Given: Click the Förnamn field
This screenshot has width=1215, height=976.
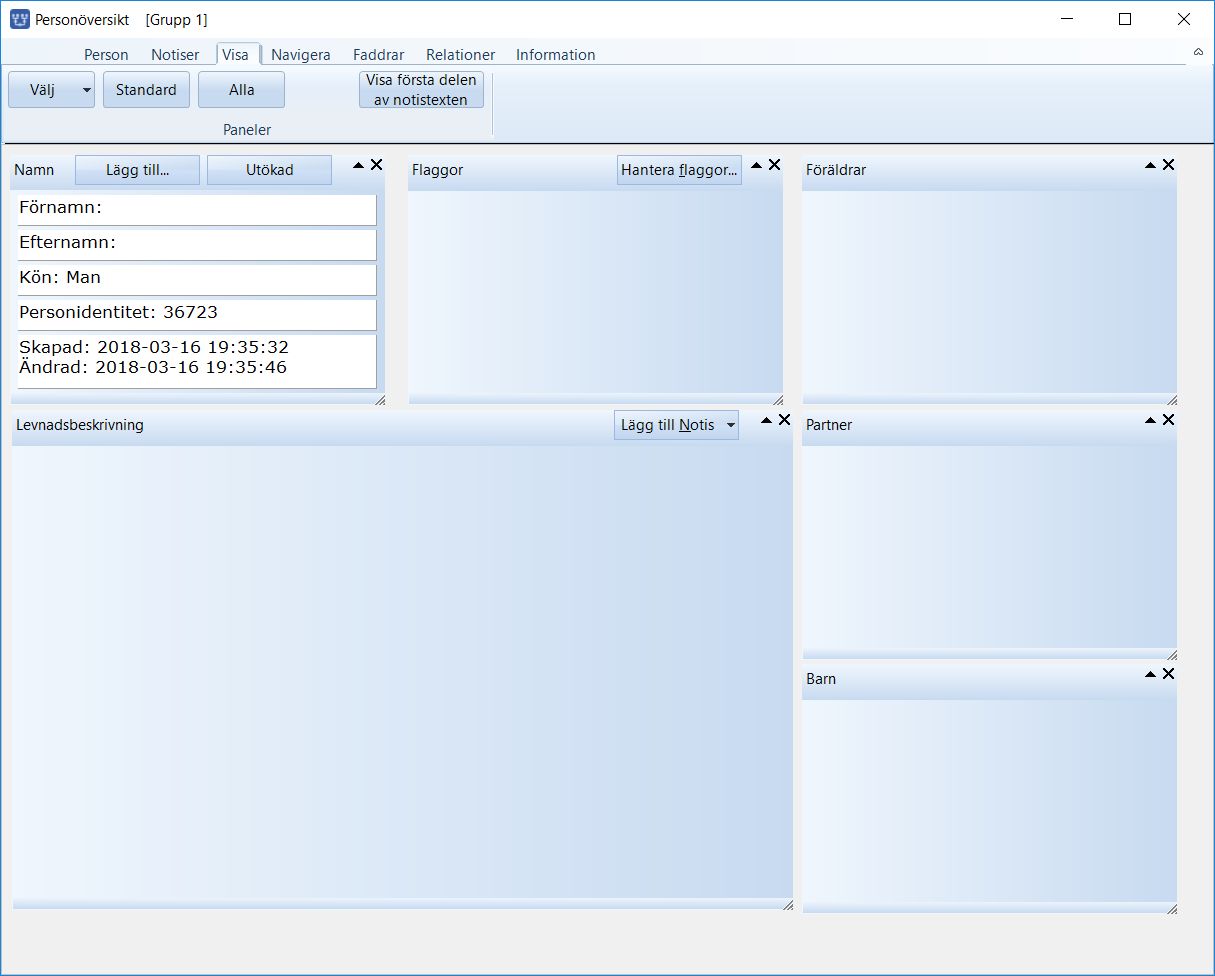Looking at the screenshot, I should (197, 209).
